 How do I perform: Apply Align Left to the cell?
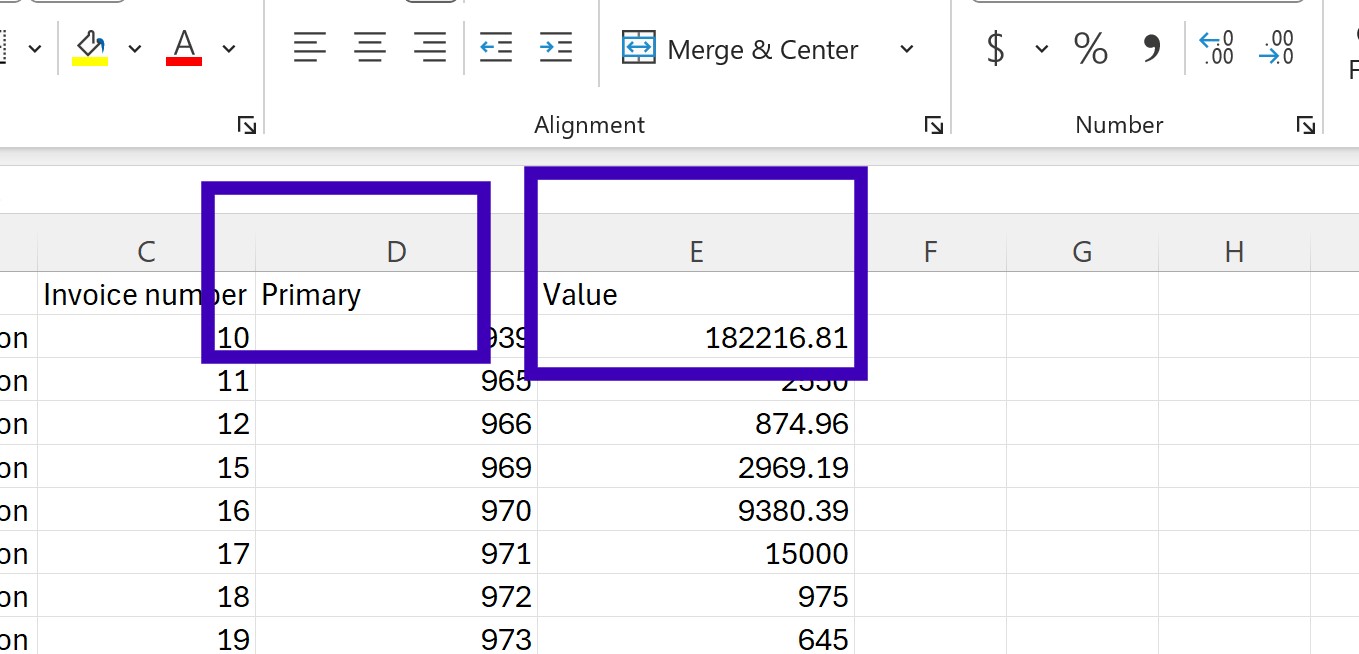pyautogui.click(x=310, y=47)
